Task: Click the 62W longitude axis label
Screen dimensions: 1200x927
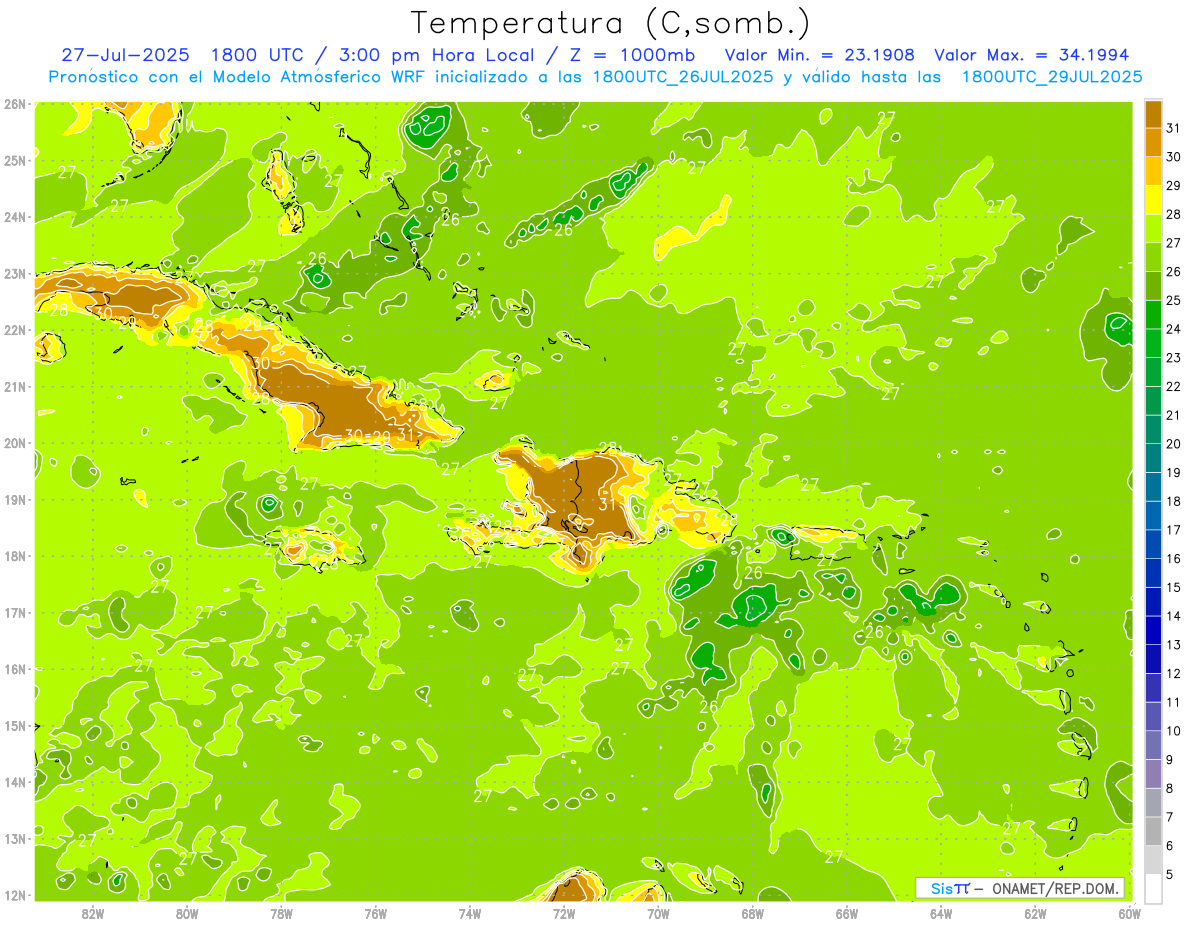Action: 1035,913
